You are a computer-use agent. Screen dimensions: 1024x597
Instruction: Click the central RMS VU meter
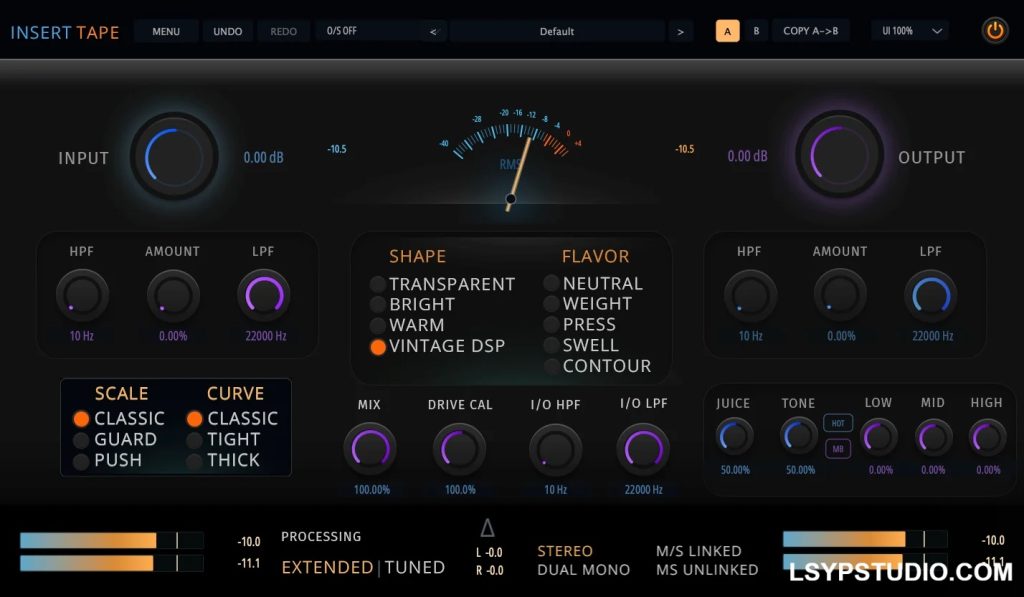511,157
